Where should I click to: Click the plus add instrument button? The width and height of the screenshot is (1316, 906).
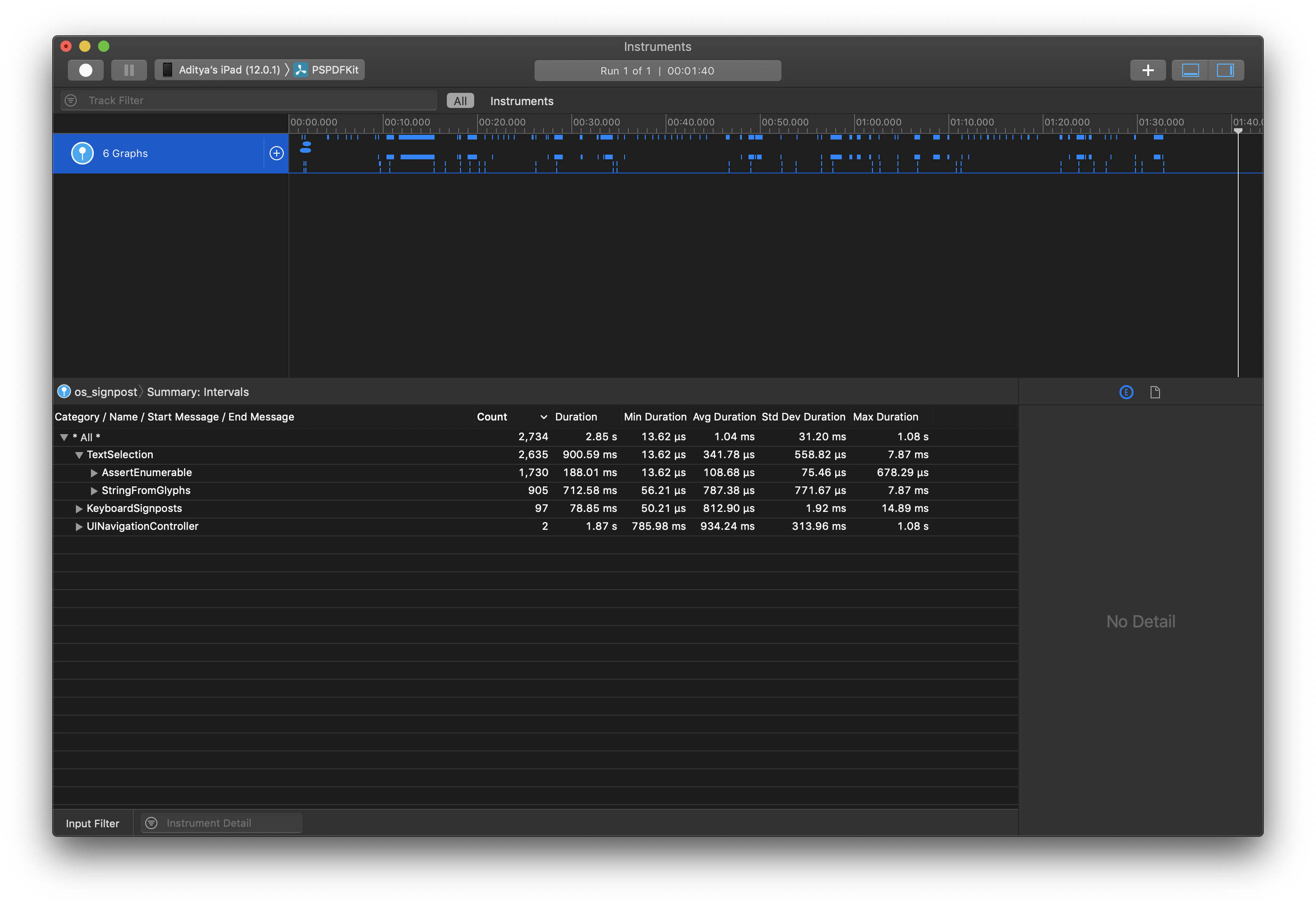[1147, 70]
